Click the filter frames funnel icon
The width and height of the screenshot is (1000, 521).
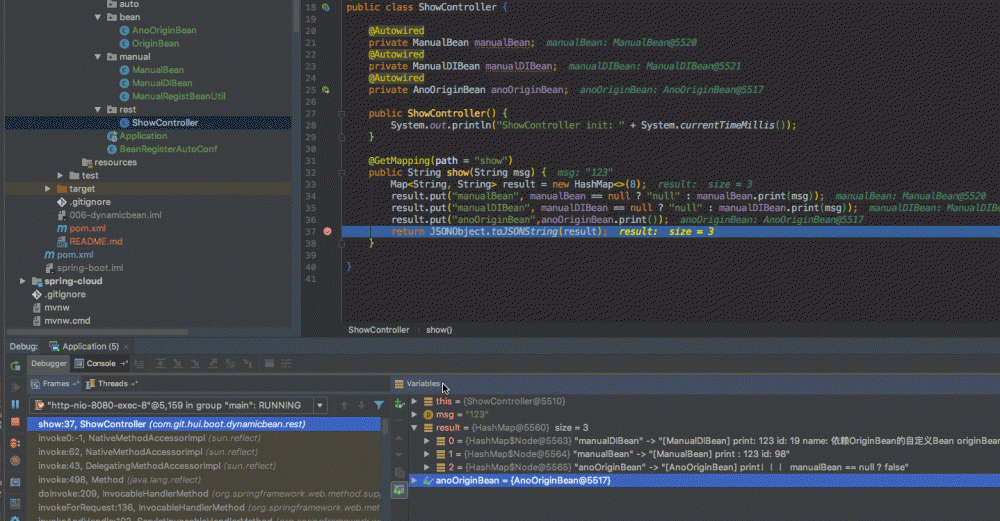[x=379, y=405]
